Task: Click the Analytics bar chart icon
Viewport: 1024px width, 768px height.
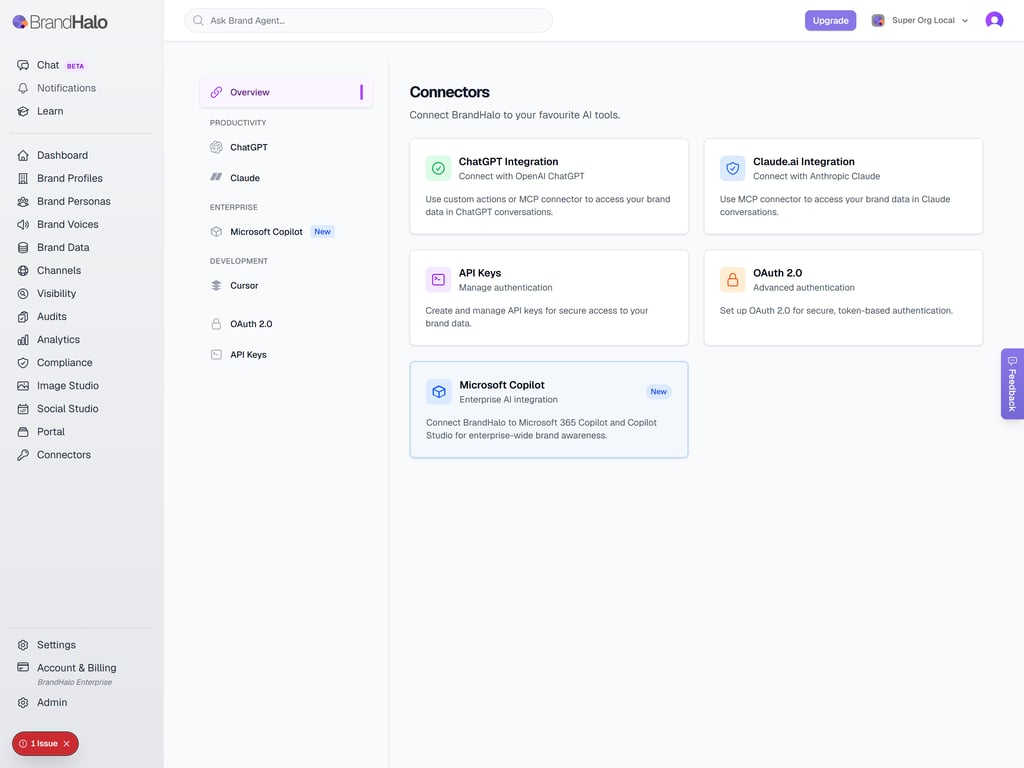Action: [23, 340]
